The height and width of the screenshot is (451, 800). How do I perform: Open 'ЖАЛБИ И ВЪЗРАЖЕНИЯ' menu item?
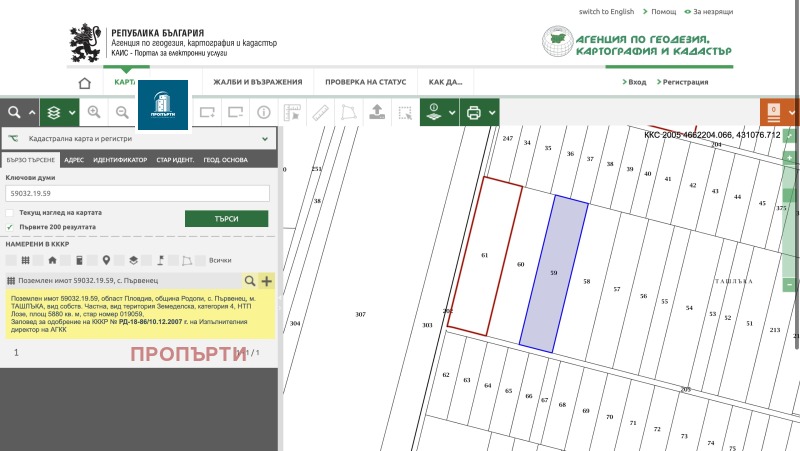point(257,82)
